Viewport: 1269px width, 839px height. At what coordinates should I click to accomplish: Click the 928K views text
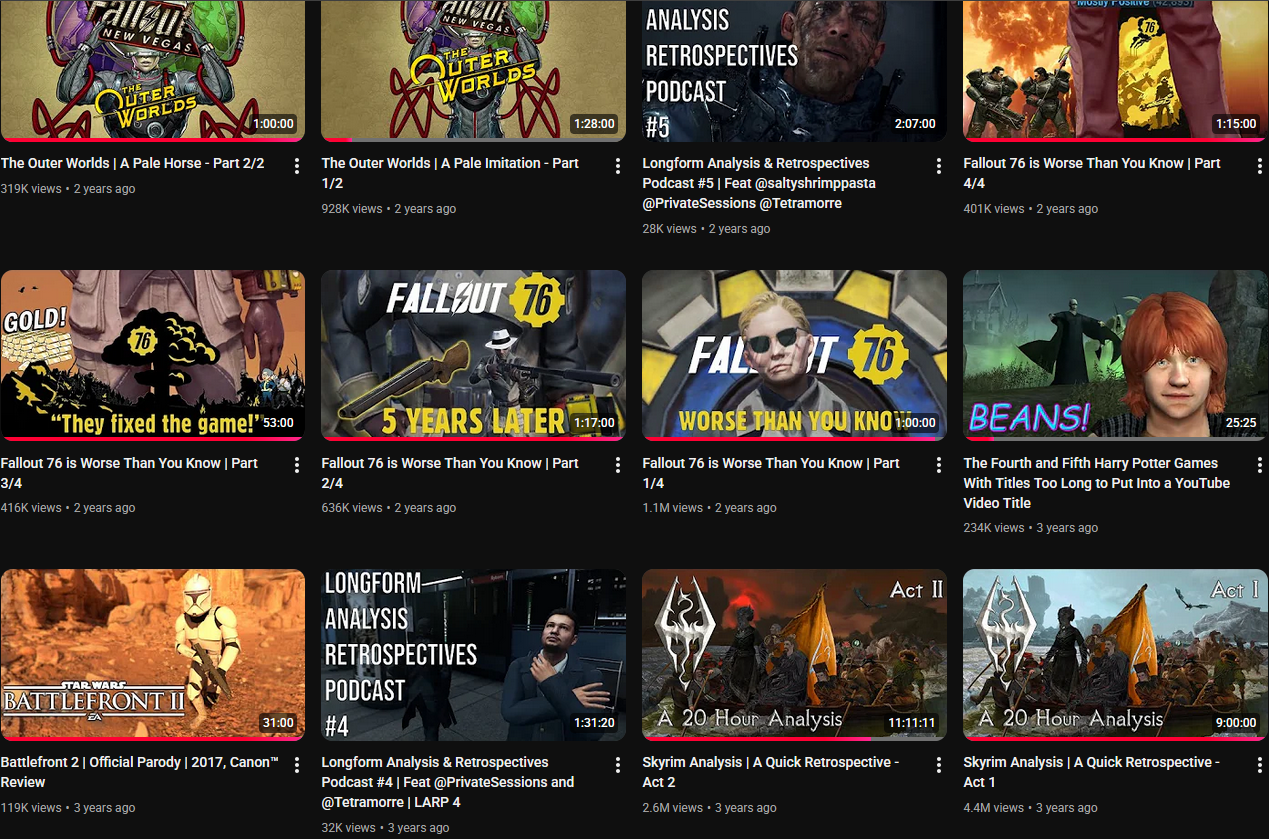point(352,209)
